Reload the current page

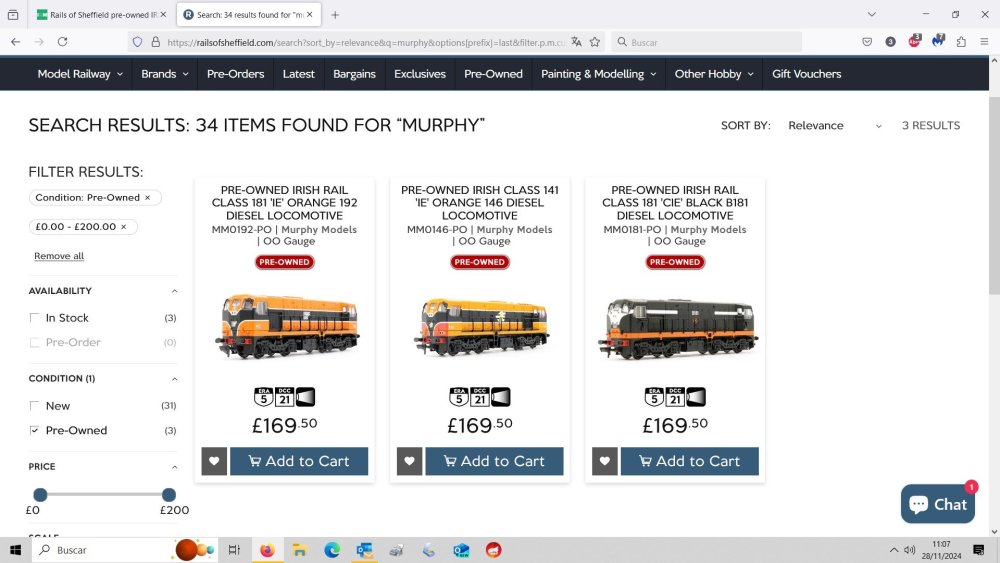(62, 42)
